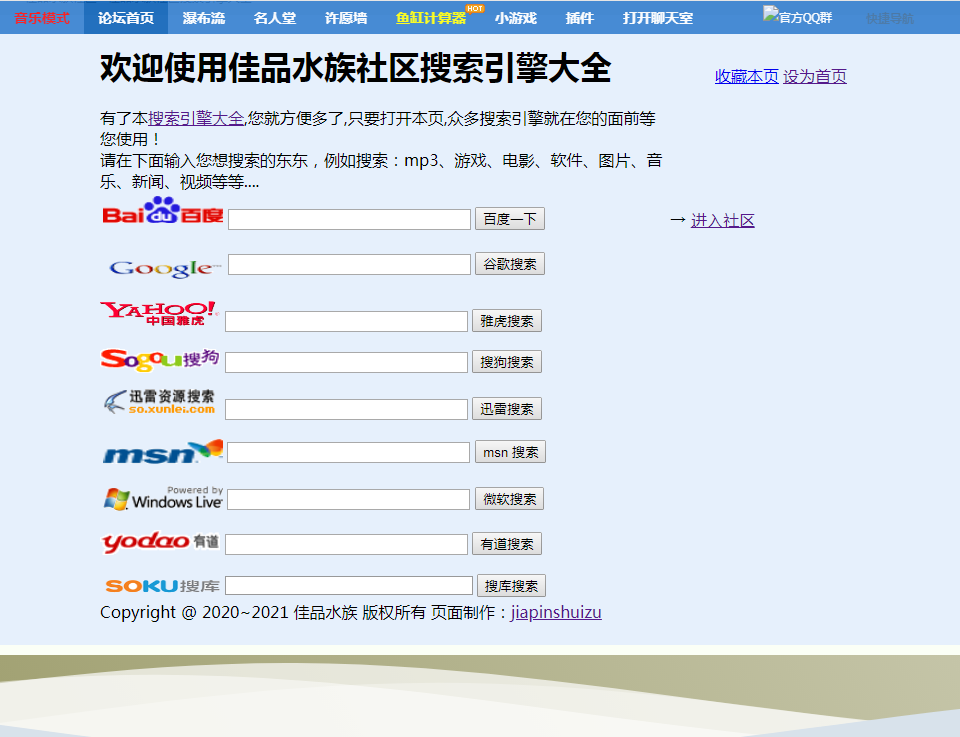Click the 雅虎搜索 button
The width and height of the screenshot is (960, 737).
[507, 321]
